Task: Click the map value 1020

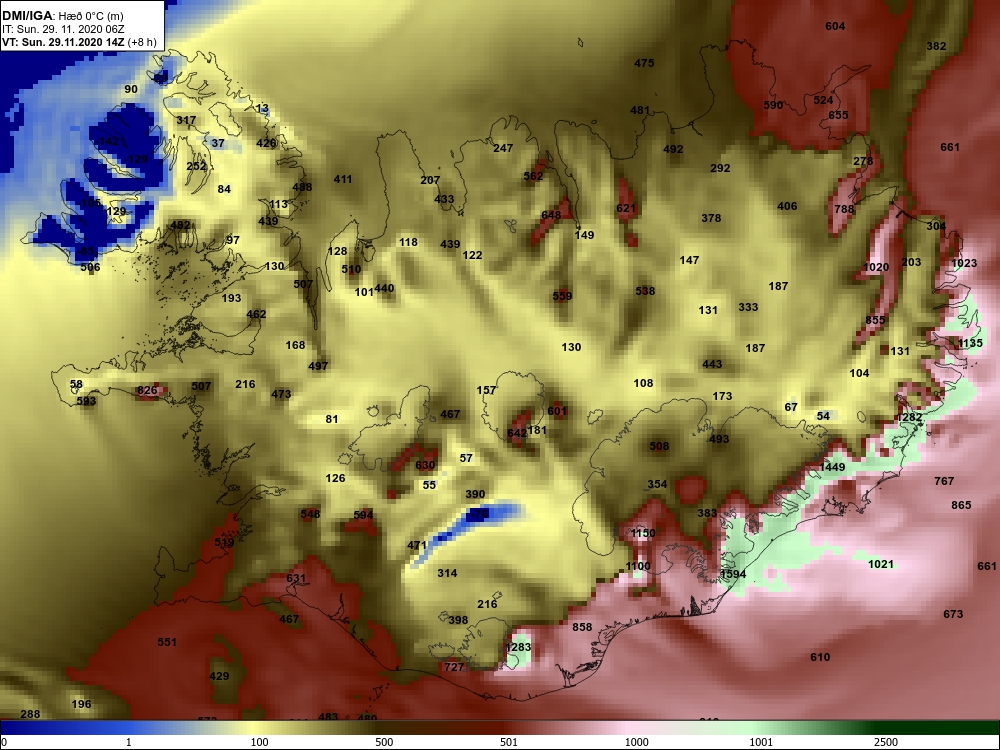Action: click(876, 267)
